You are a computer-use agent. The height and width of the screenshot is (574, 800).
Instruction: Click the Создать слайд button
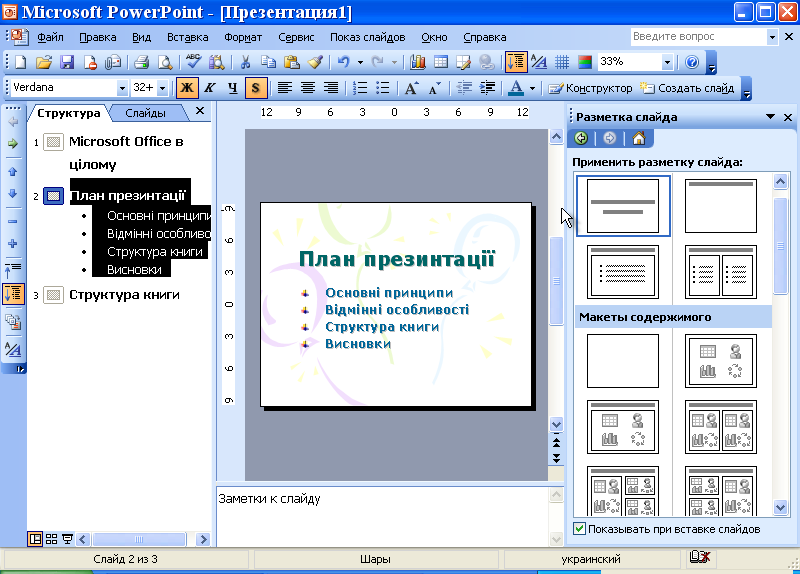[687, 88]
